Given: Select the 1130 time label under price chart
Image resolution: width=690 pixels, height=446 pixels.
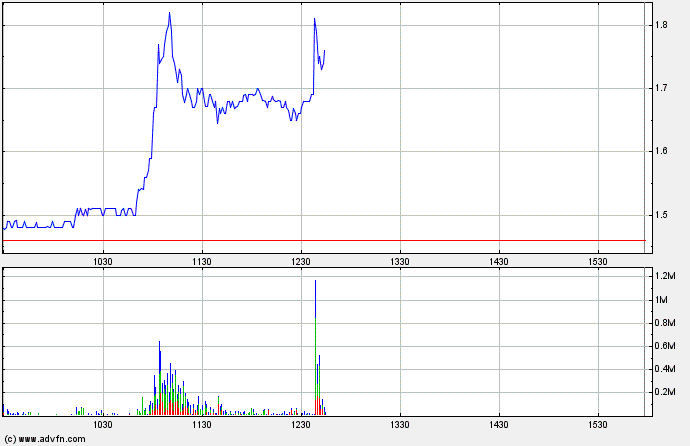Looking at the screenshot, I should tap(201, 261).
